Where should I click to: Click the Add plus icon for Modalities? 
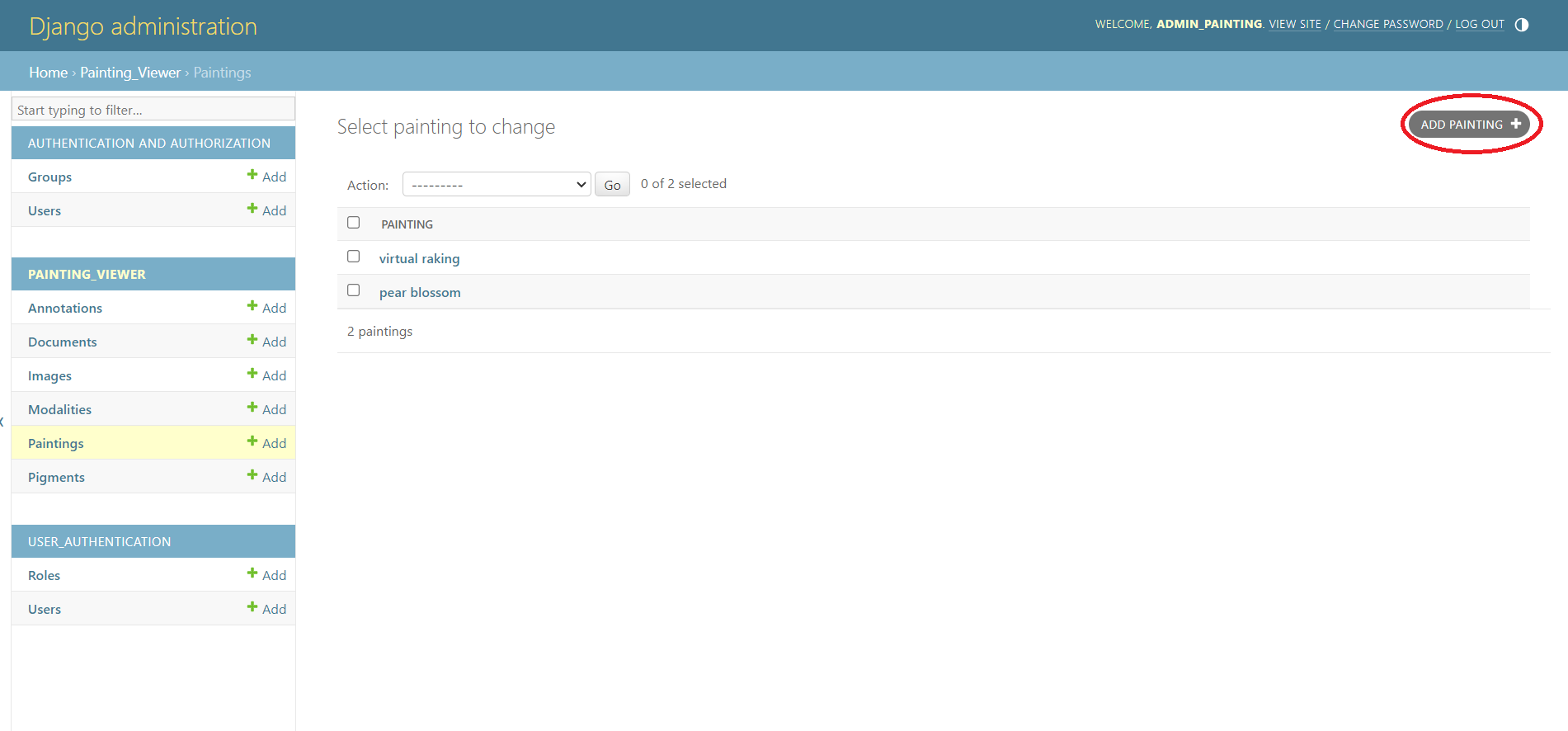(x=252, y=408)
